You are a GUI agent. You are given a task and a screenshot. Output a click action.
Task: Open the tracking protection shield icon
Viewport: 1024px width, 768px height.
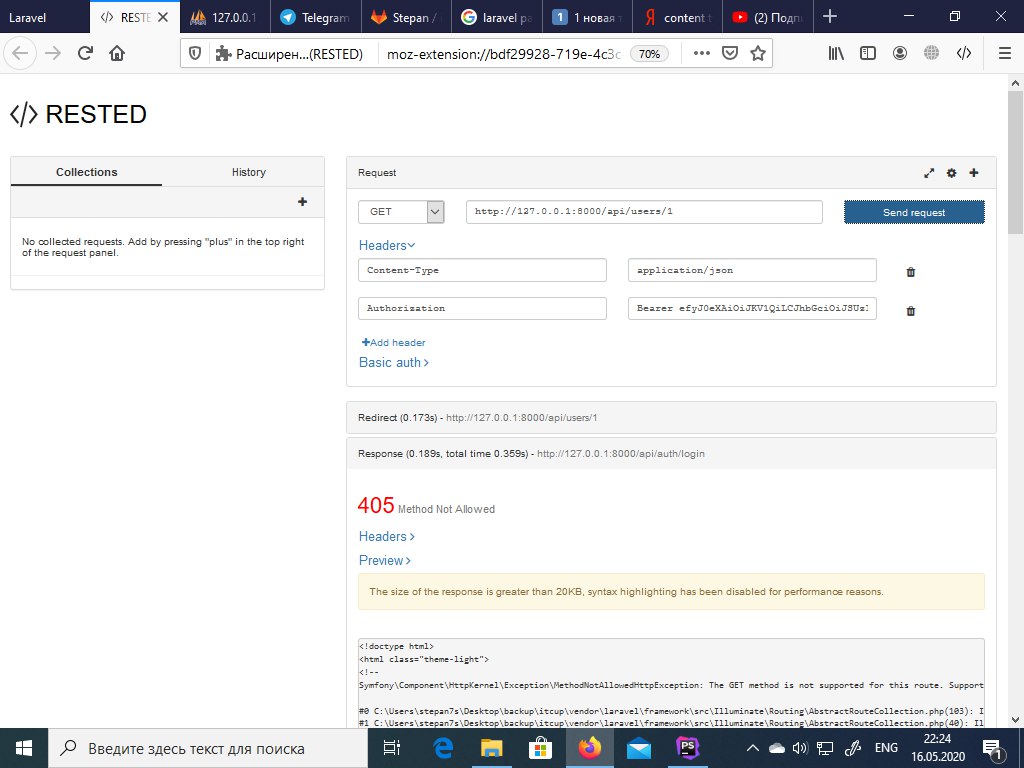[195, 54]
